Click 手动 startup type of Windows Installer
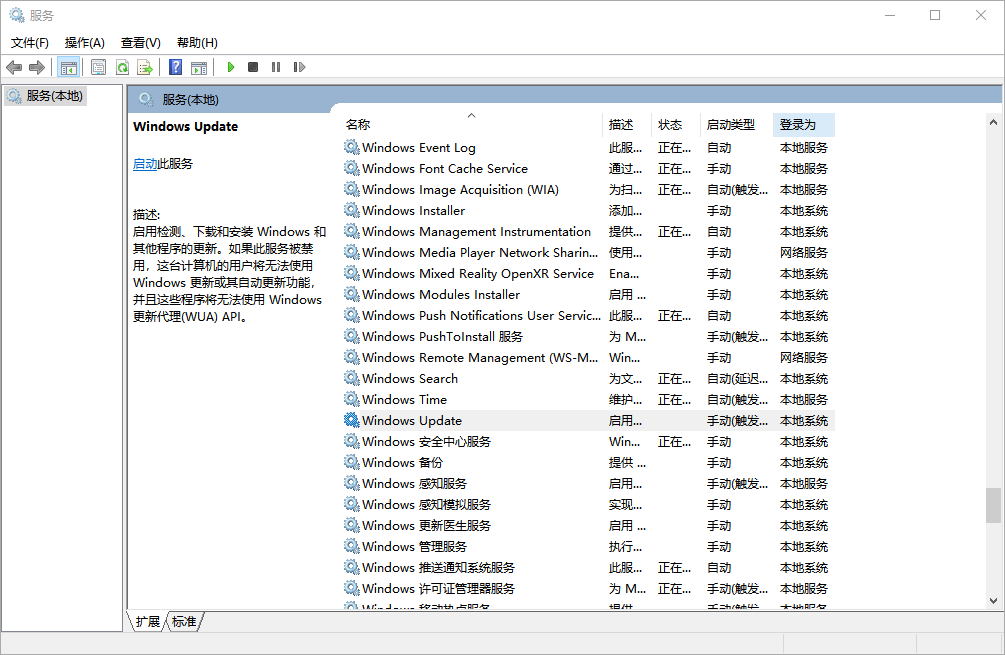Viewport: 1005px width, 655px height. pos(719,211)
